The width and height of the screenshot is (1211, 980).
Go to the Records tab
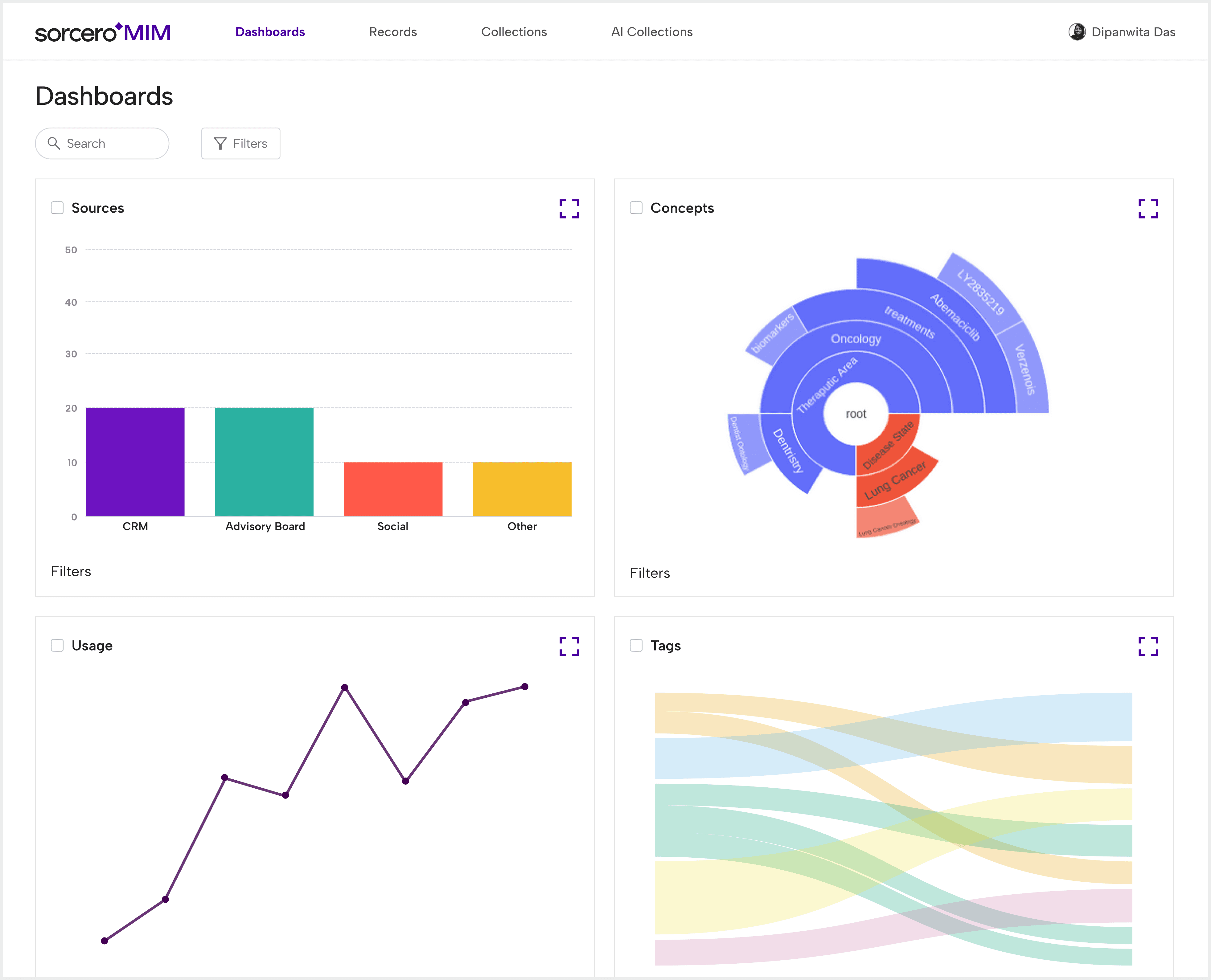[x=393, y=32]
